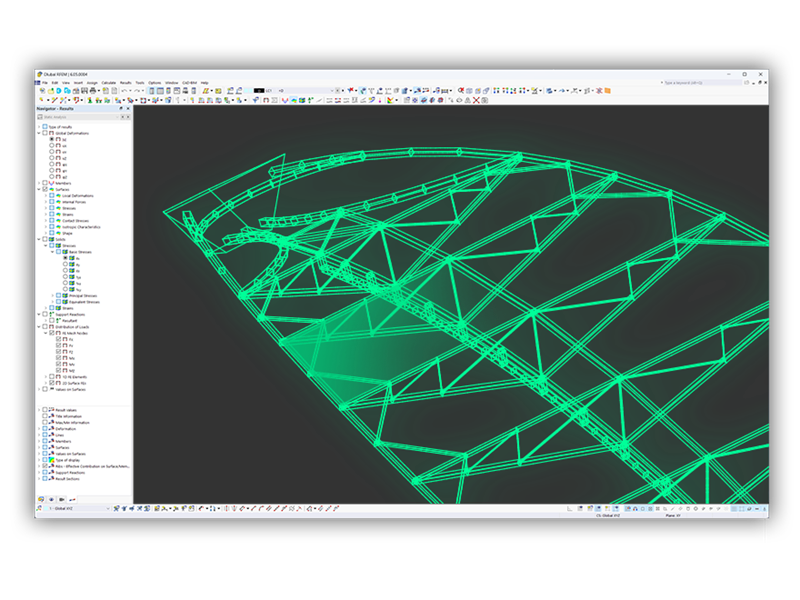The width and height of the screenshot is (800, 600).
Task: Click the undo arrow icon
Action: pyautogui.click(x=124, y=91)
